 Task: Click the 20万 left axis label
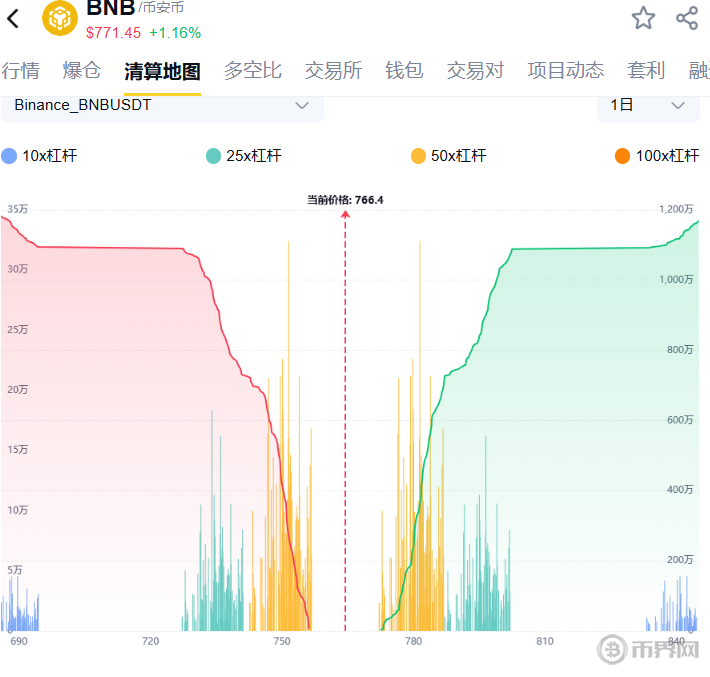point(18,389)
